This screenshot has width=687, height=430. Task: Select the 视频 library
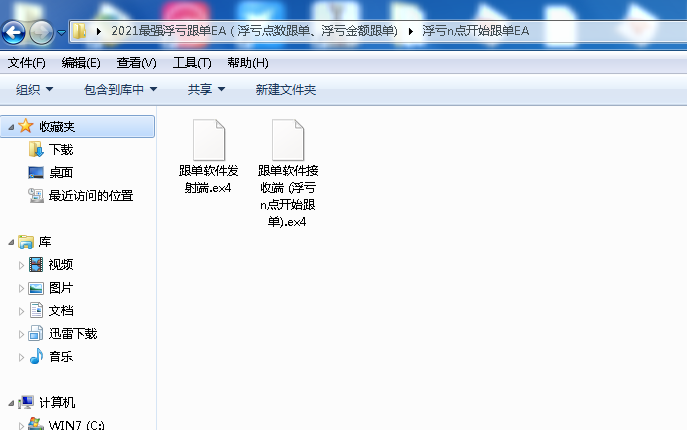(61, 265)
